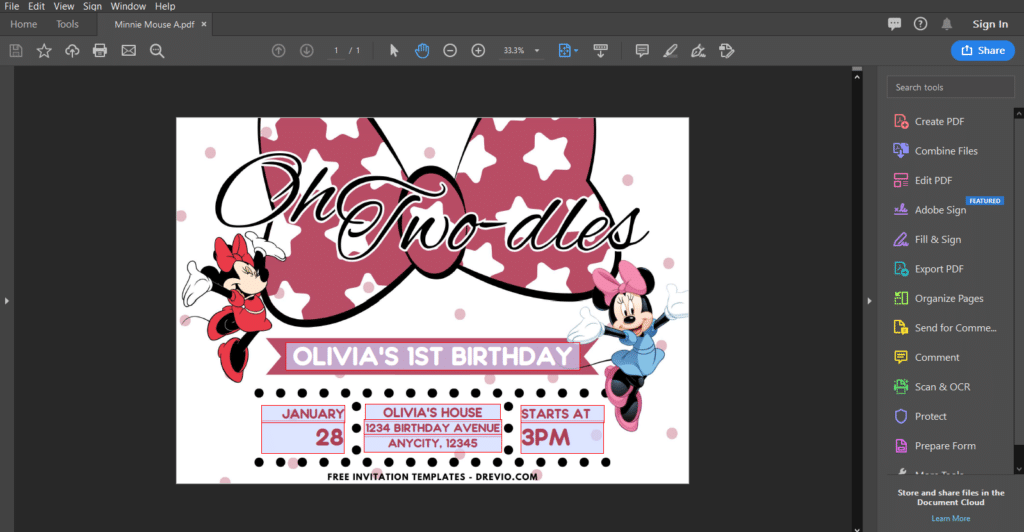
Task: Add file to starred with star icon
Action: 44,50
